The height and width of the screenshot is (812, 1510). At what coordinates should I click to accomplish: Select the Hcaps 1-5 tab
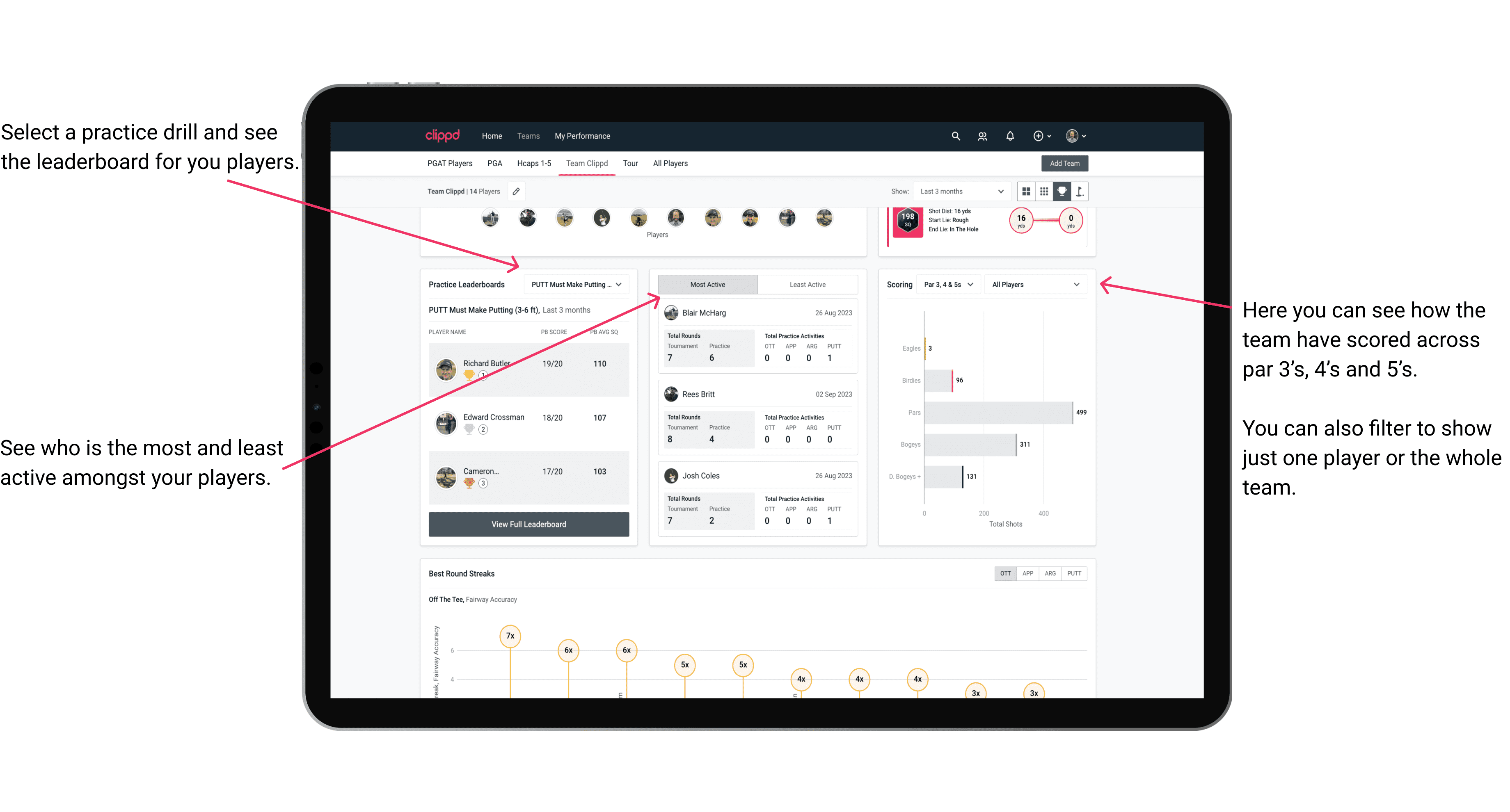[532, 163]
